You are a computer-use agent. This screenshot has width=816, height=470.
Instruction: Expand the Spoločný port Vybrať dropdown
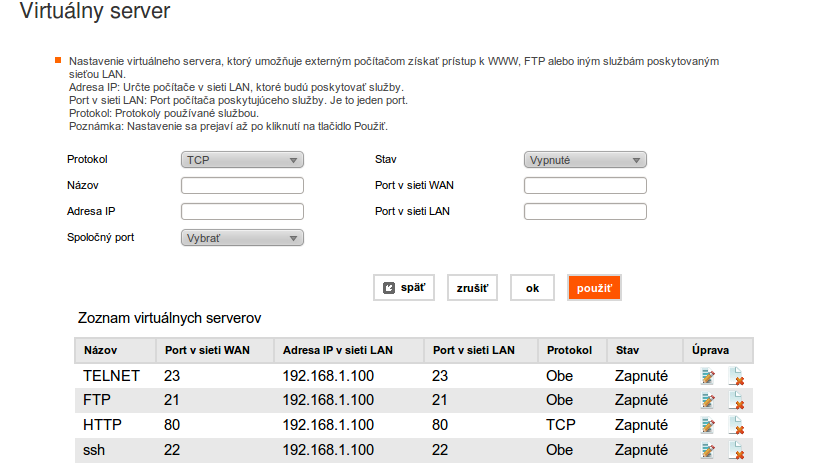click(242, 238)
